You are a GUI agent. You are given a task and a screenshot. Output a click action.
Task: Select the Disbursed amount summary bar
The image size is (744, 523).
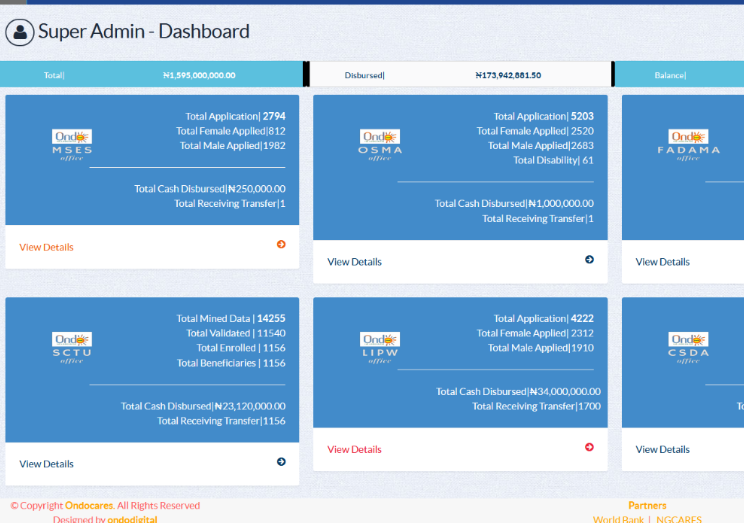pos(460,75)
